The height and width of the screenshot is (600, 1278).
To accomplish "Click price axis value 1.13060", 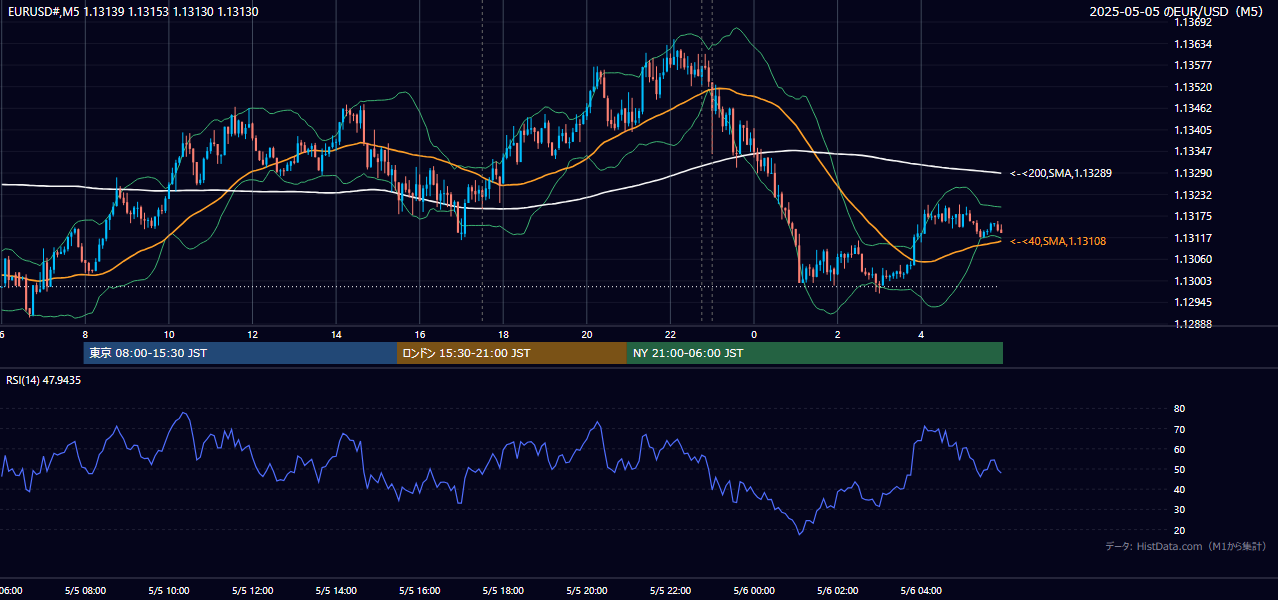I will click(x=1194, y=259).
